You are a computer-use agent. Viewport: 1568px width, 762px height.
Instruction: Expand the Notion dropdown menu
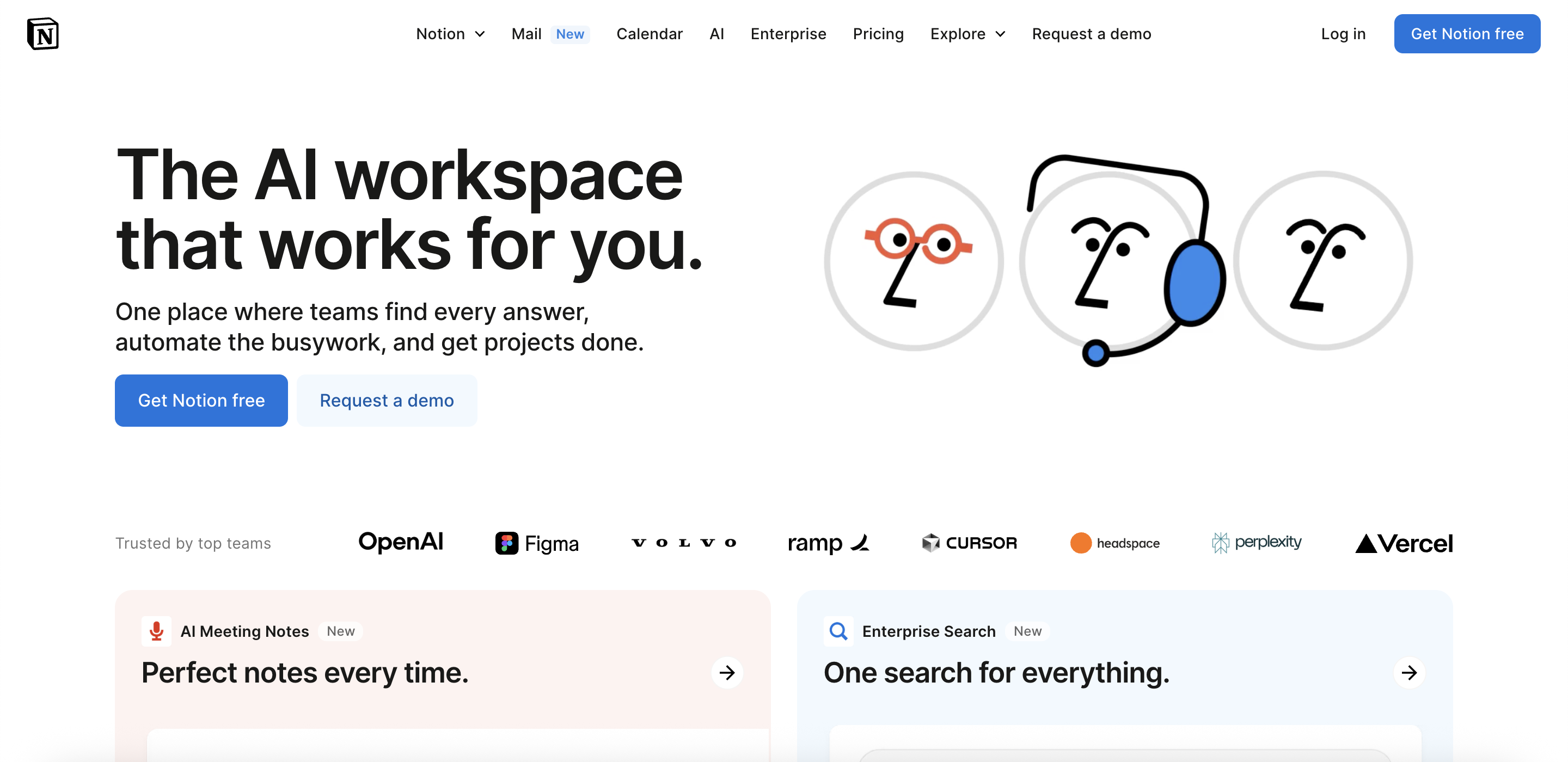[x=450, y=34]
